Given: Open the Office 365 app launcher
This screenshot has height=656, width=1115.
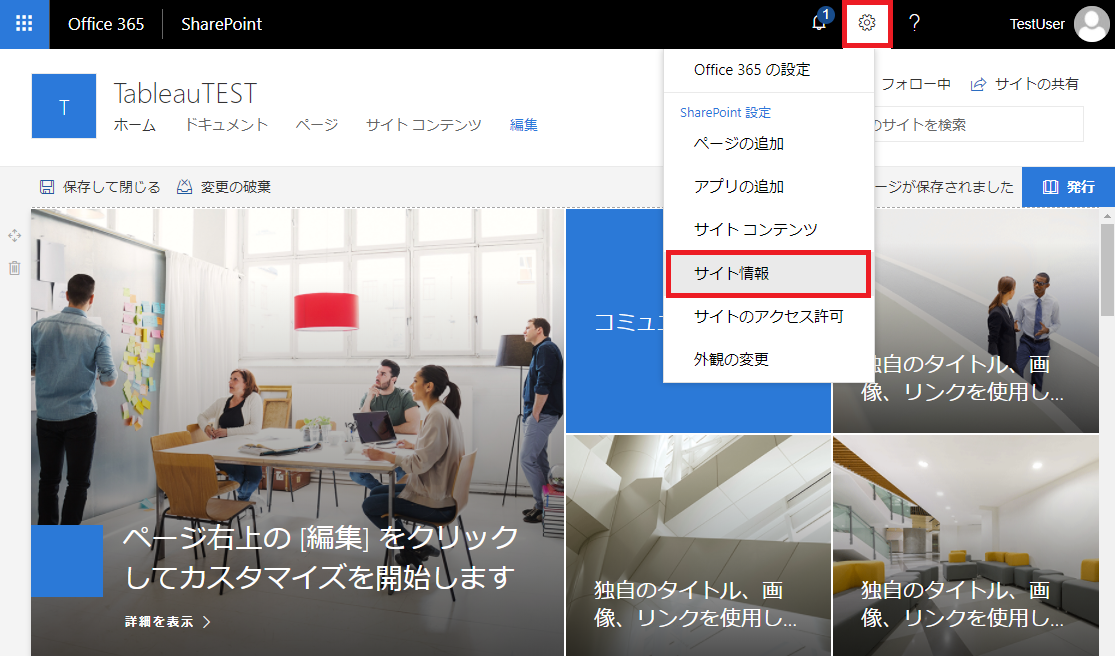Looking at the screenshot, I should coord(23,24).
